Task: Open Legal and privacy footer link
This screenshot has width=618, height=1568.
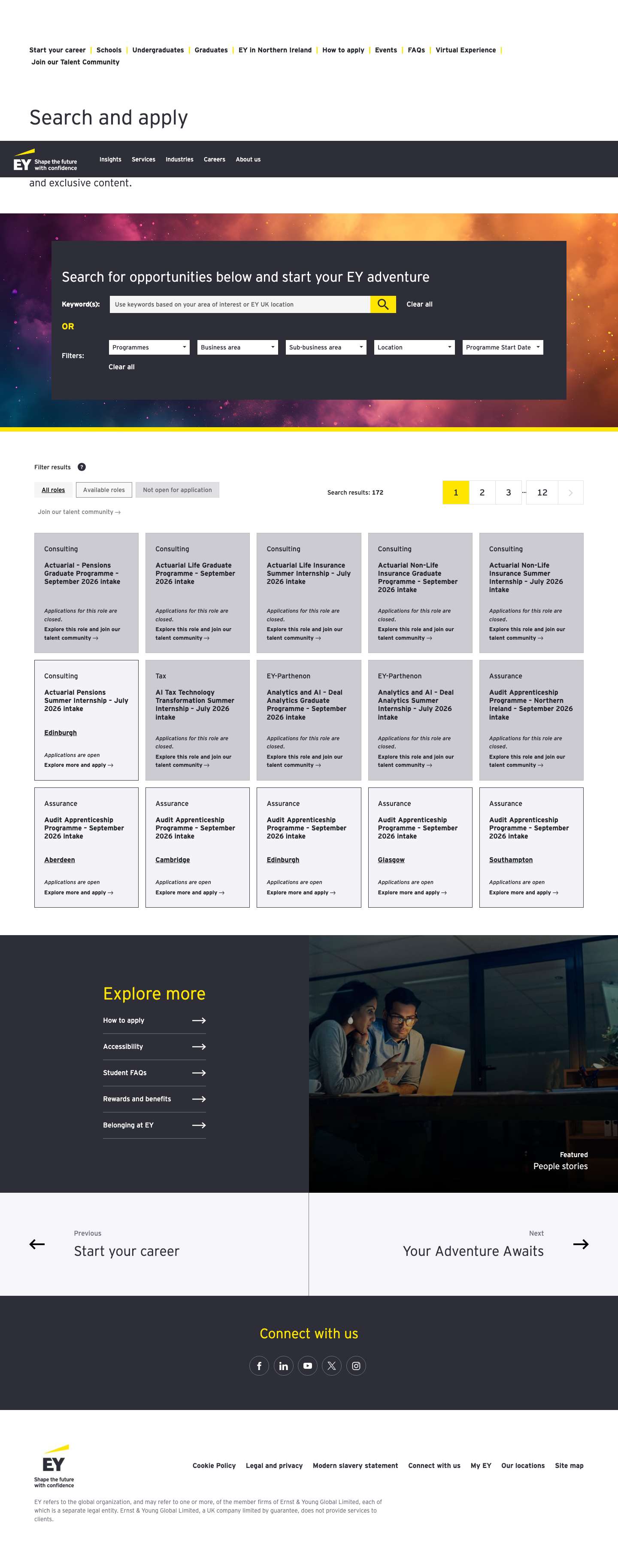Action: pyautogui.click(x=274, y=1466)
